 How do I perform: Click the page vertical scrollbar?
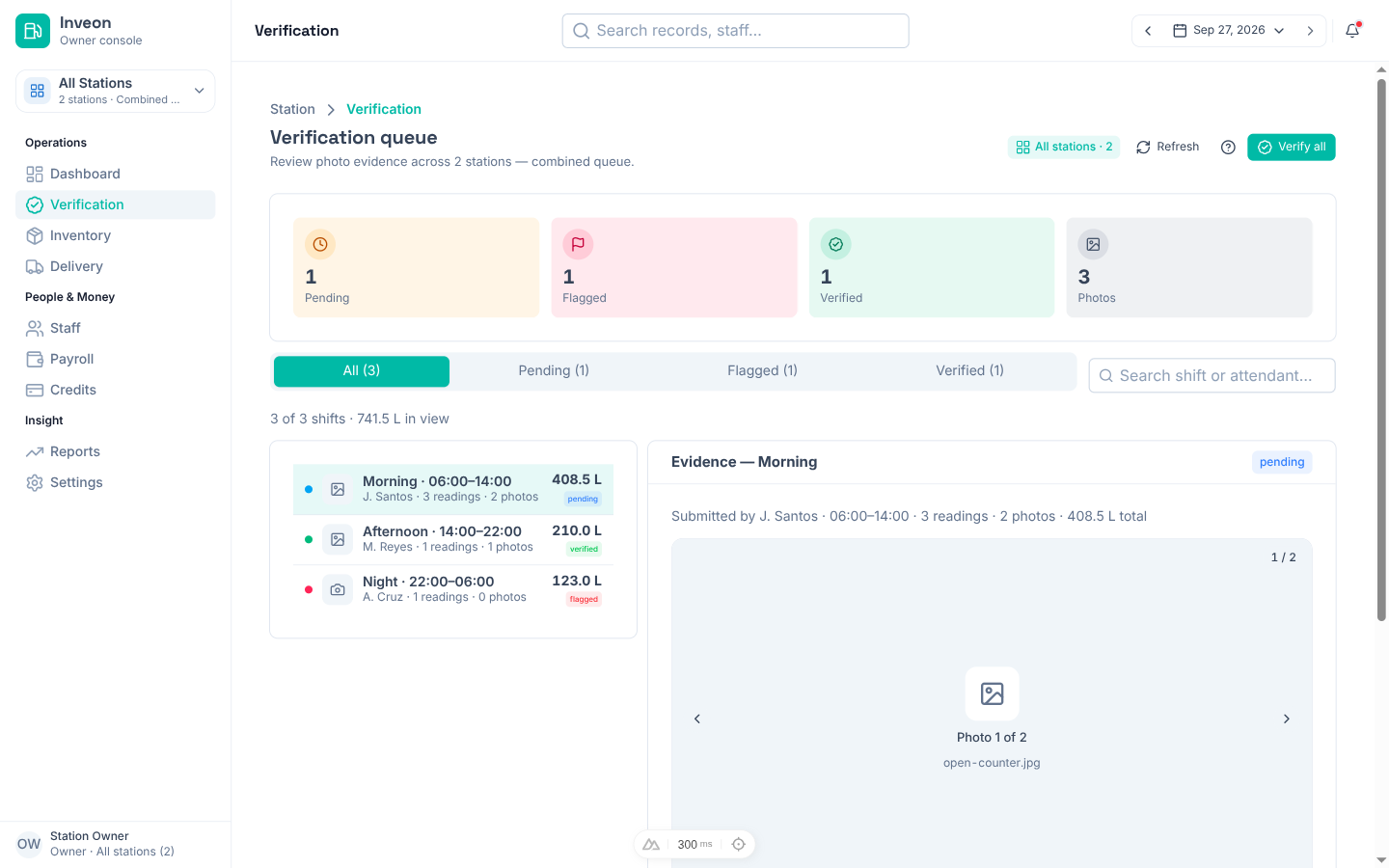coord(1381,349)
